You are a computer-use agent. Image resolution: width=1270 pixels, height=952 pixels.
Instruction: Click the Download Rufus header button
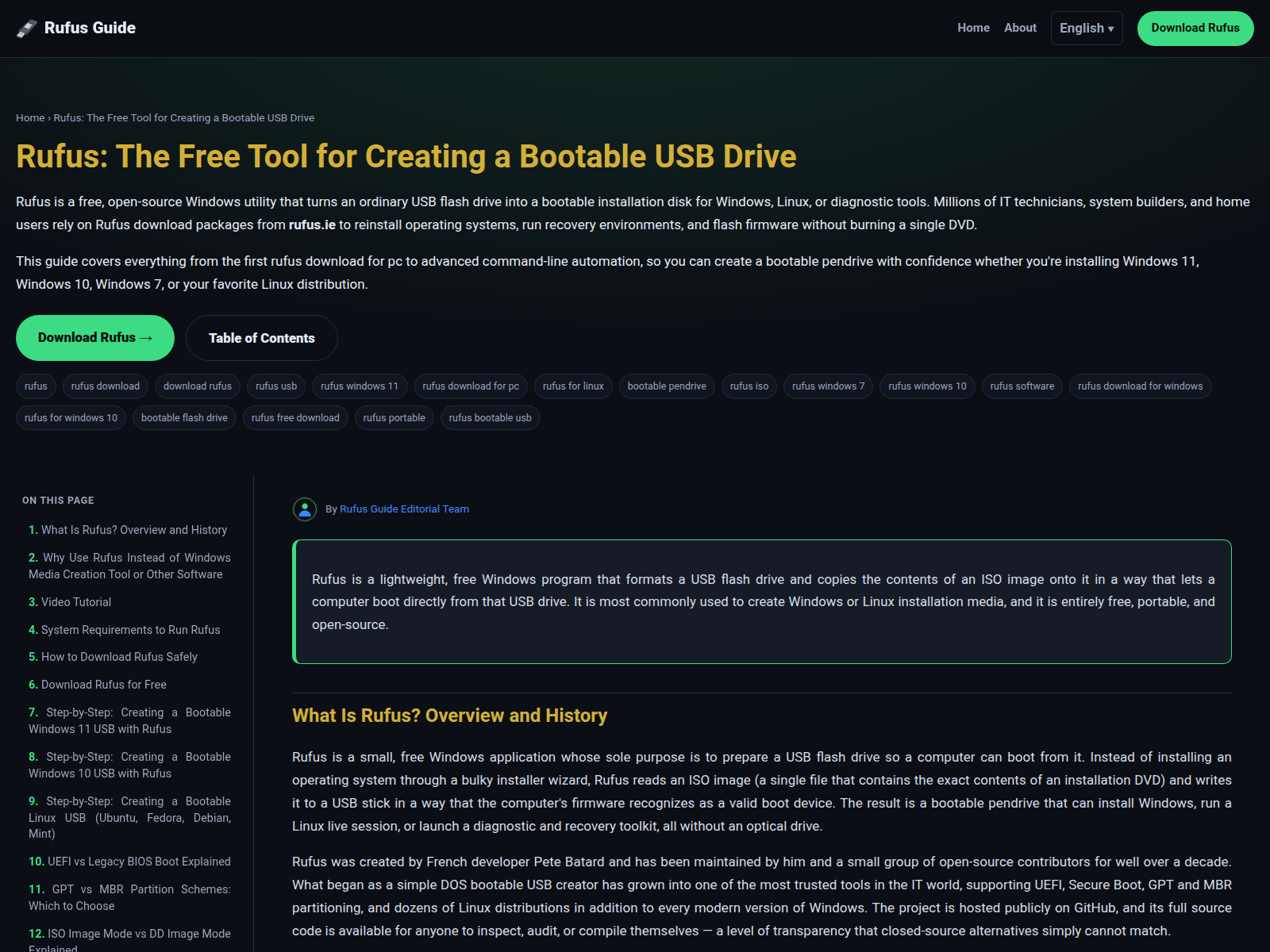click(1195, 29)
